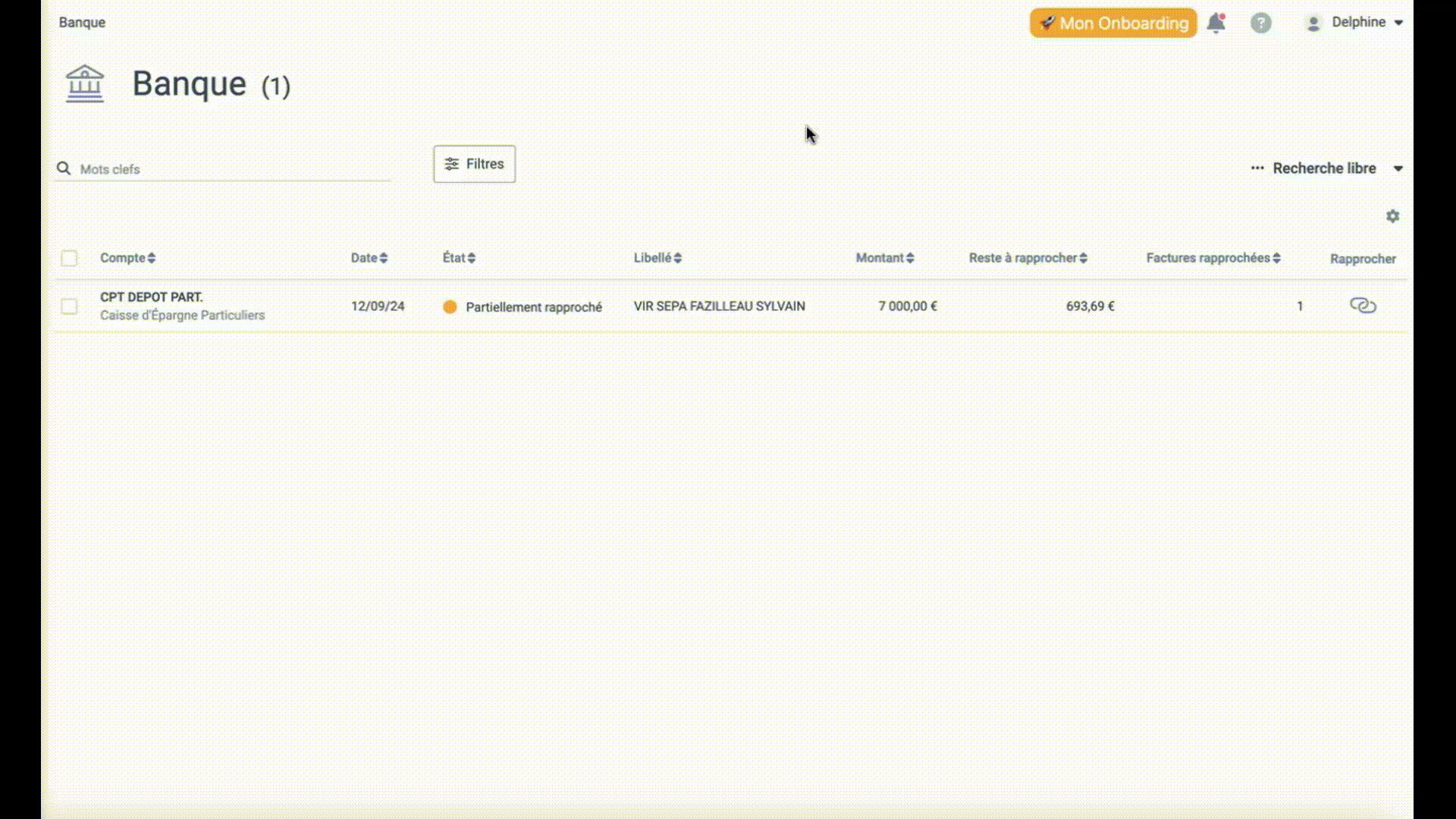Click the Mon Onboarding button
Screen dimensions: 1456x819
1112,23
